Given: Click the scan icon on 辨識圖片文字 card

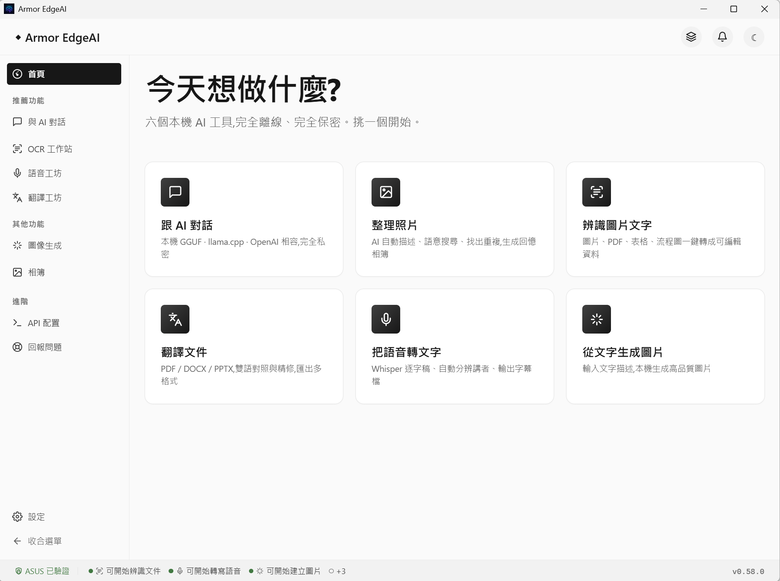Looking at the screenshot, I should [x=596, y=192].
